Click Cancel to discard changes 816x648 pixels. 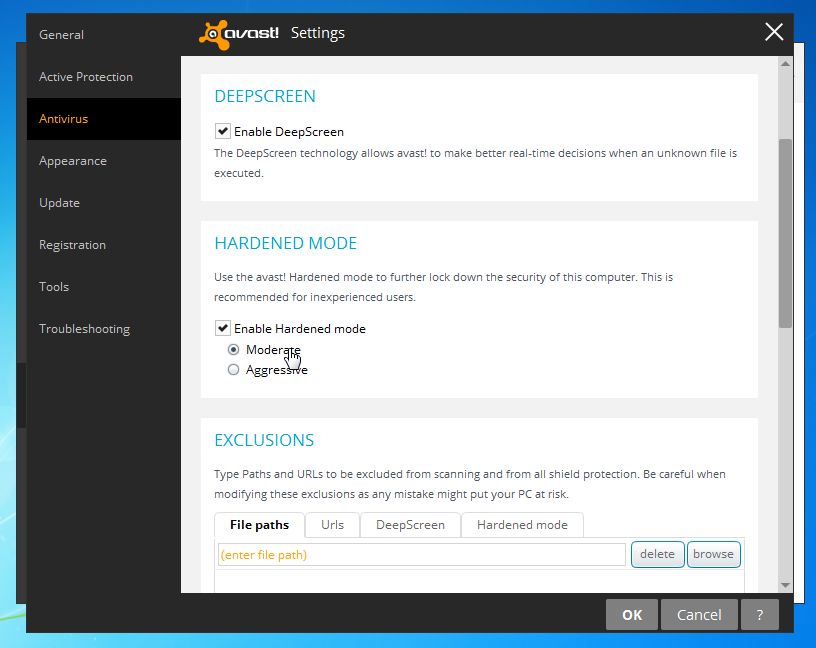click(699, 615)
